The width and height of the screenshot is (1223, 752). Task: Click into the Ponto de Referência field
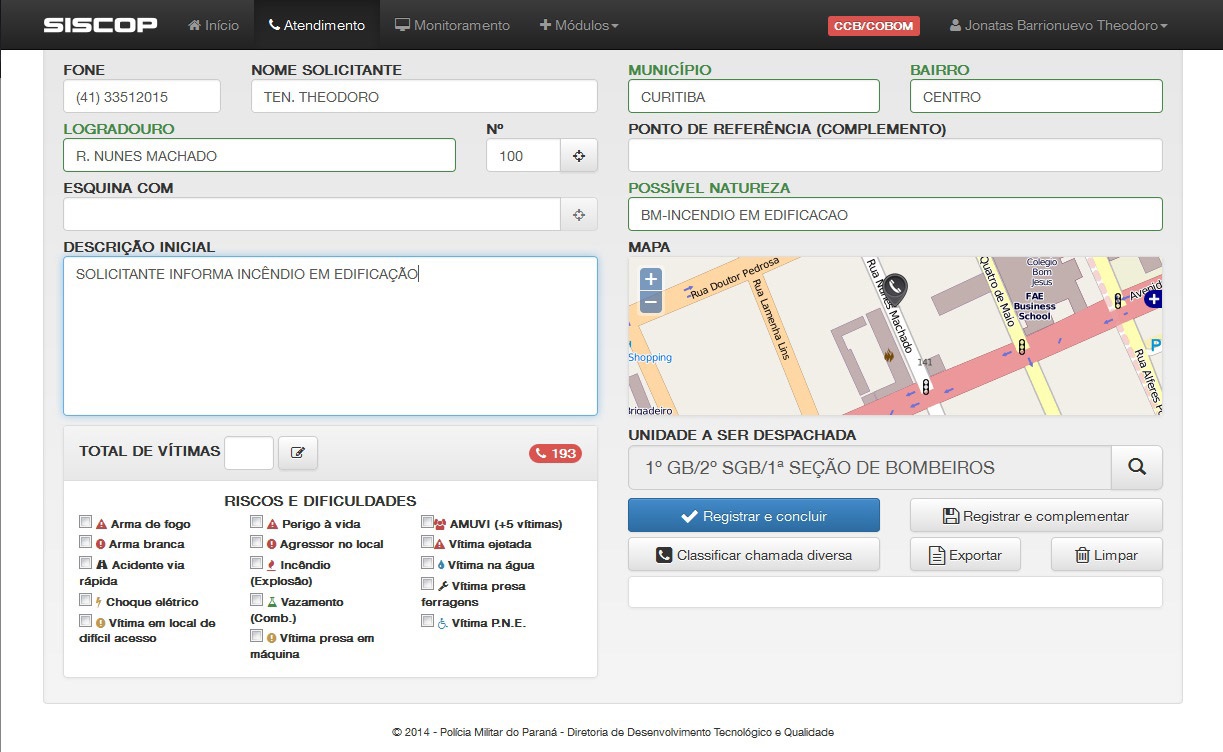pyautogui.click(x=895, y=155)
